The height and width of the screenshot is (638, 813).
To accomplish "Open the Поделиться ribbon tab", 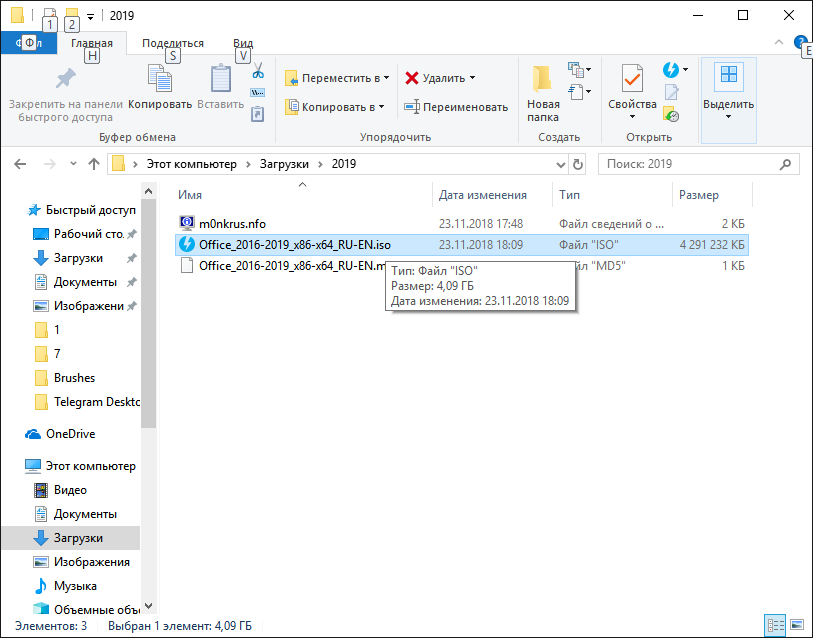I will 173,43.
